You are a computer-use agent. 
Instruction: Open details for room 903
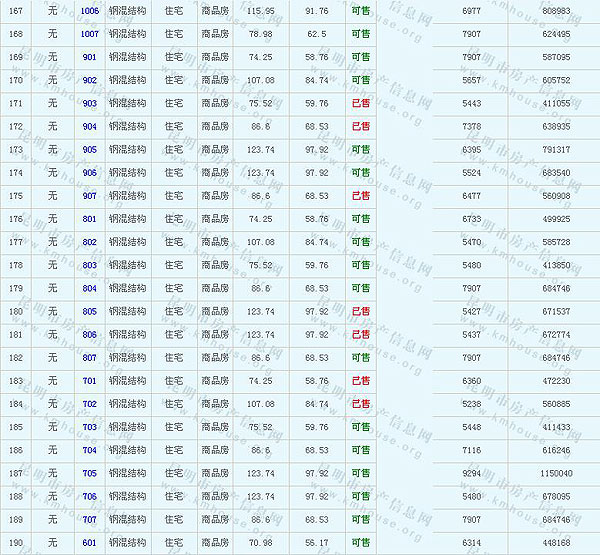click(89, 103)
